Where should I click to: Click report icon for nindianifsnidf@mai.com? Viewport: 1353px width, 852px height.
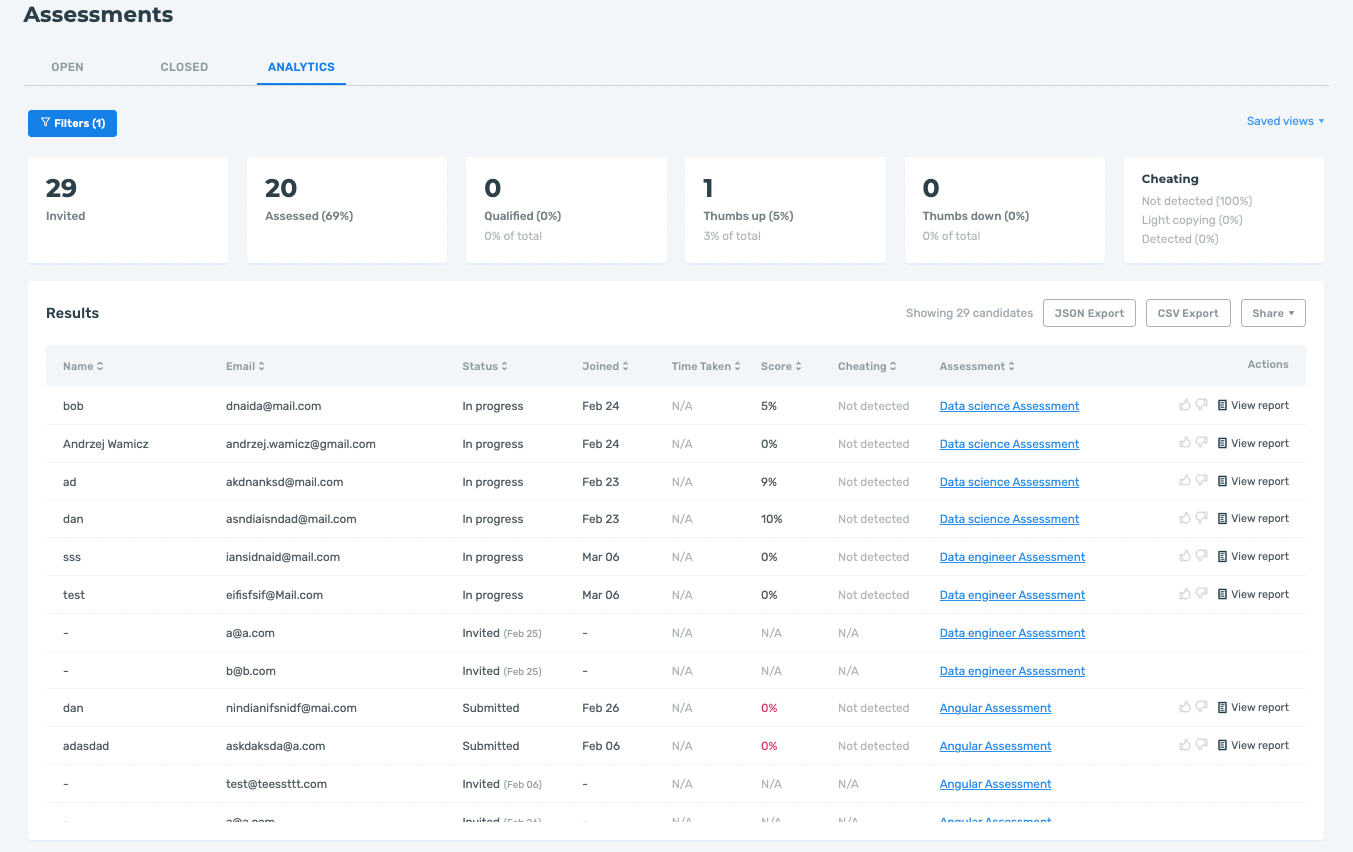click(x=1222, y=708)
